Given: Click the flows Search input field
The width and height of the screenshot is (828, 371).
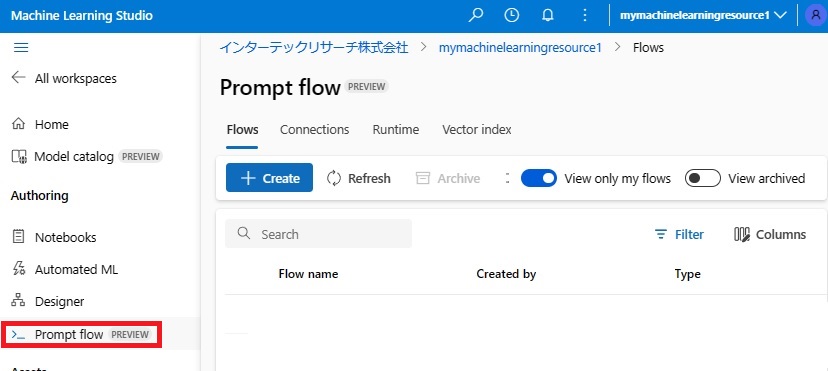Looking at the screenshot, I should 318,234.
